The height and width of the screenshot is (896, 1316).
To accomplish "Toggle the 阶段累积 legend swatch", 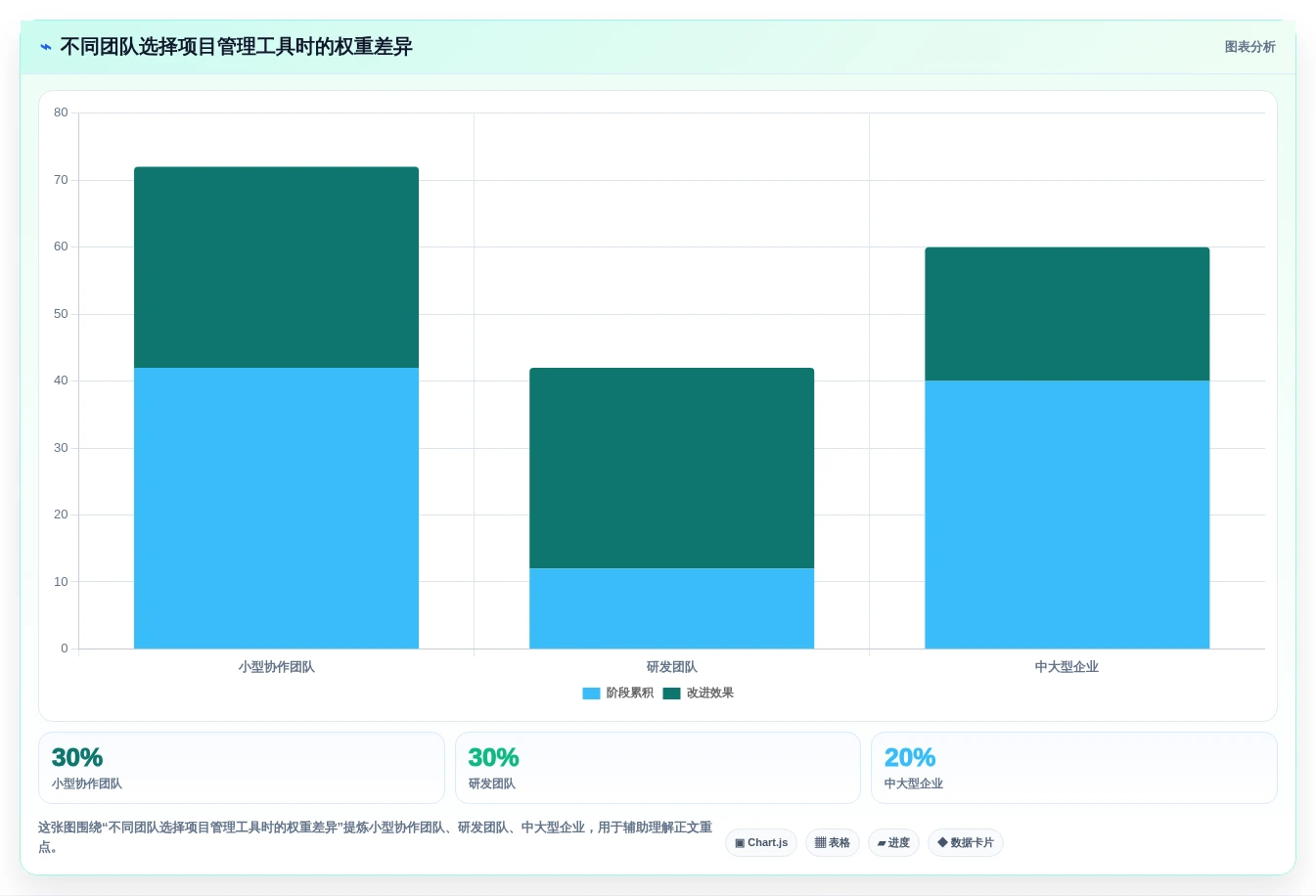I will tap(591, 694).
